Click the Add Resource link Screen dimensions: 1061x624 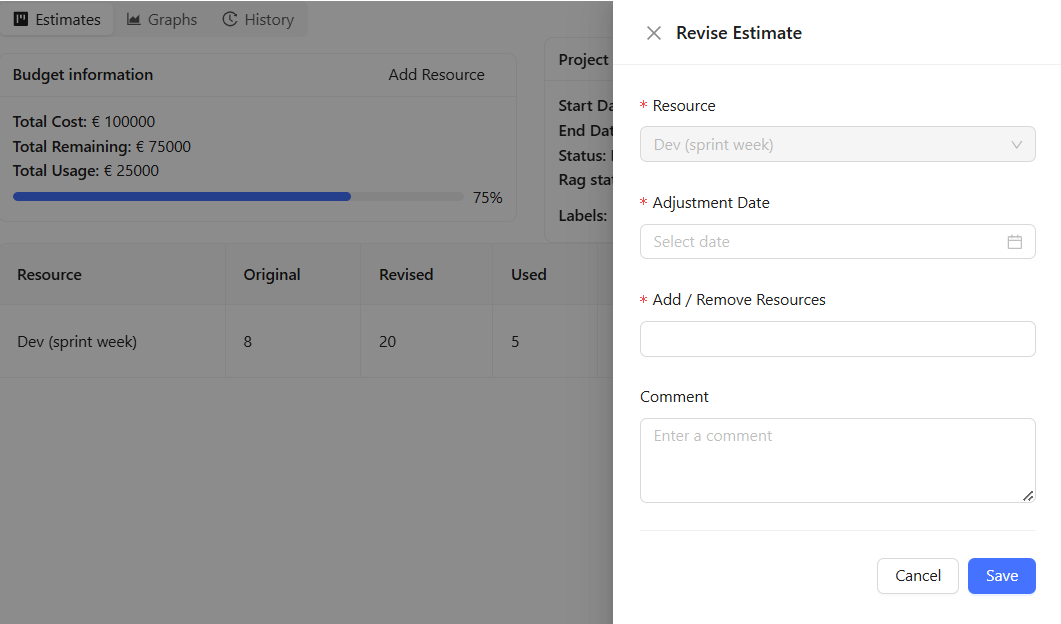[436, 75]
